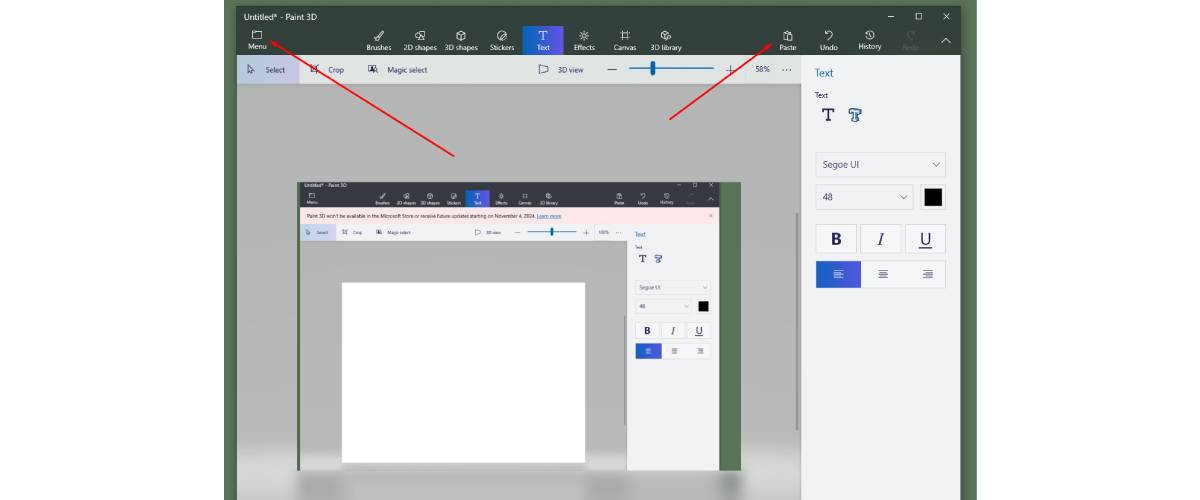Toggle Italic text formatting
This screenshot has width=1200, height=500.
point(880,239)
